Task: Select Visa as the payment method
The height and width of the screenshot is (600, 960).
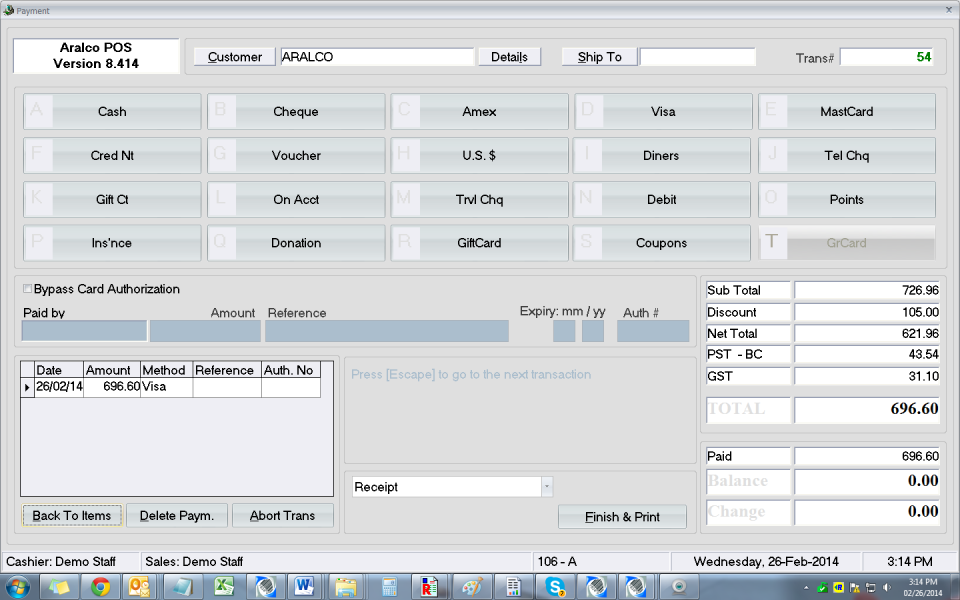Action: [662, 111]
